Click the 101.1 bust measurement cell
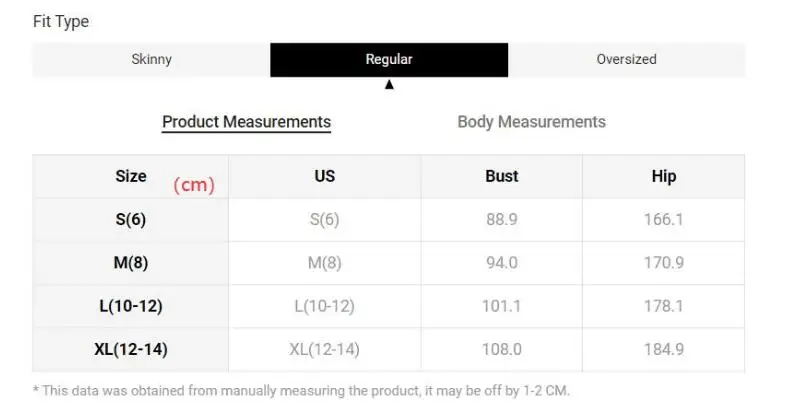Screen dimensions: 789x418 click(x=501, y=306)
